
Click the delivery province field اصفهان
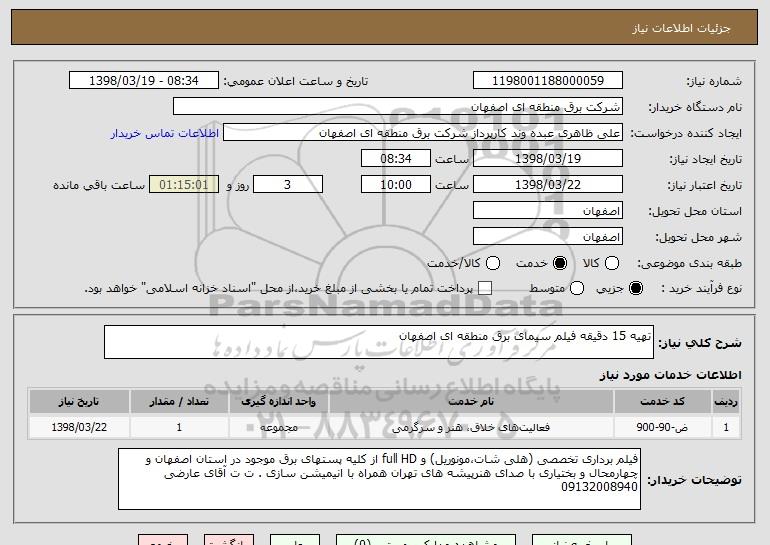click(548, 211)
